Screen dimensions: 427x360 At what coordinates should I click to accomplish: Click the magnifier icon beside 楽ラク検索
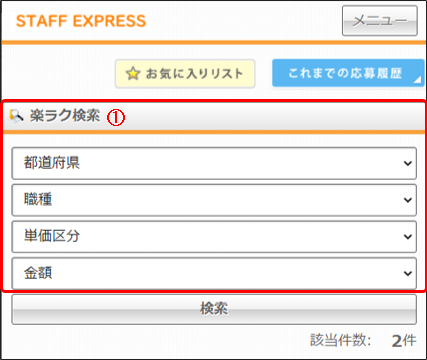click(16, 116)
